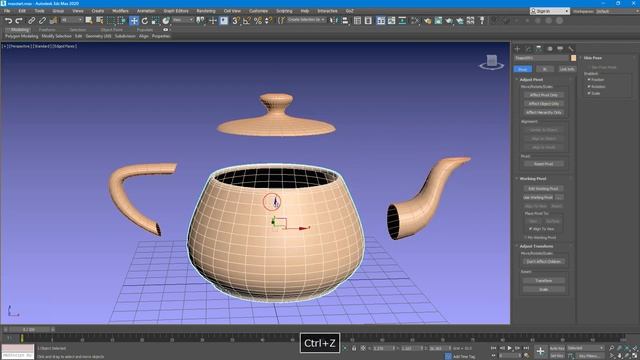Open Edit Named Selection Sets icon
640x360 pixels.
click(281, 20)
